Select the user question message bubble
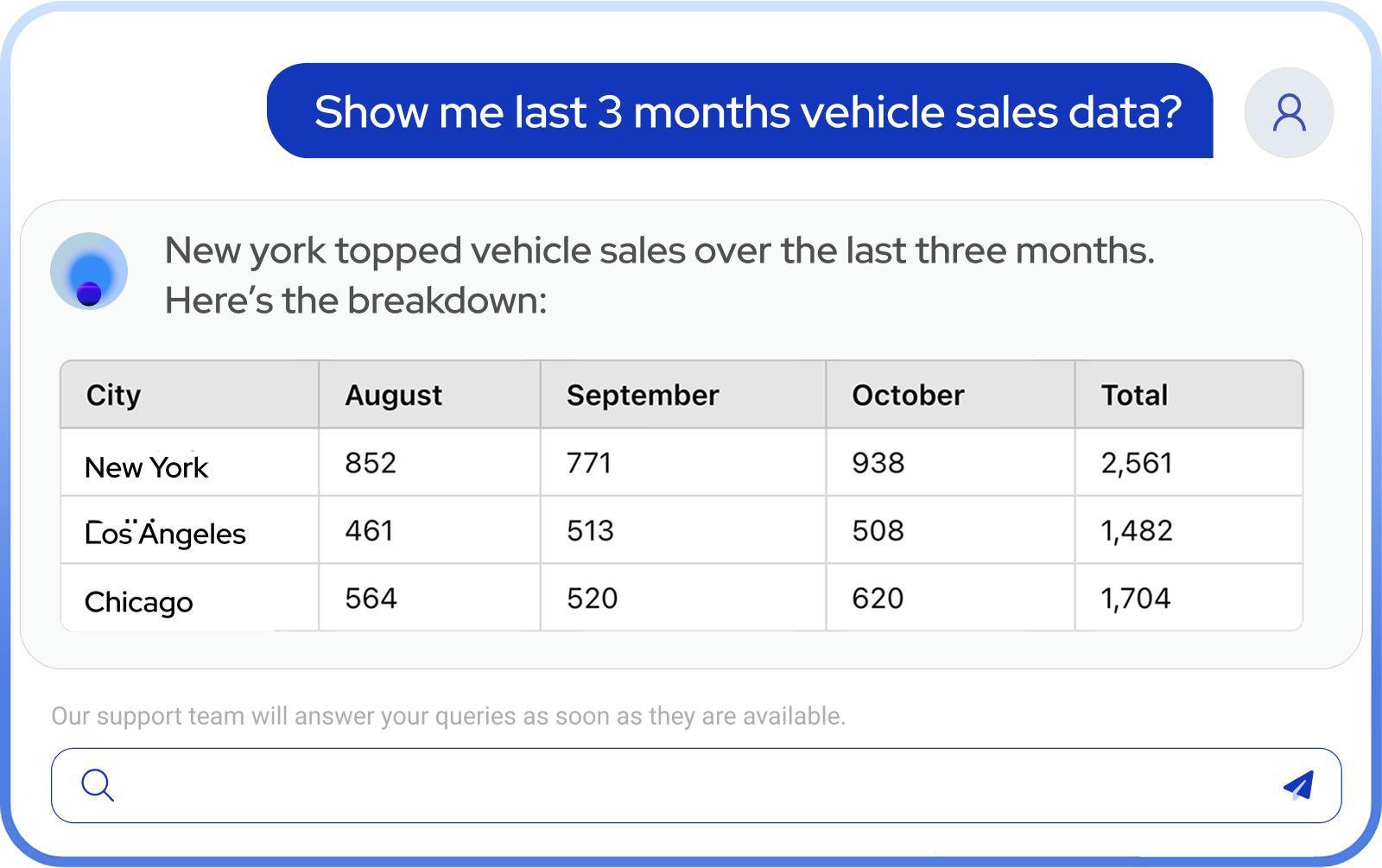Screen dimensions: 1382x868 pyautogui.click(x=739, y=111)
